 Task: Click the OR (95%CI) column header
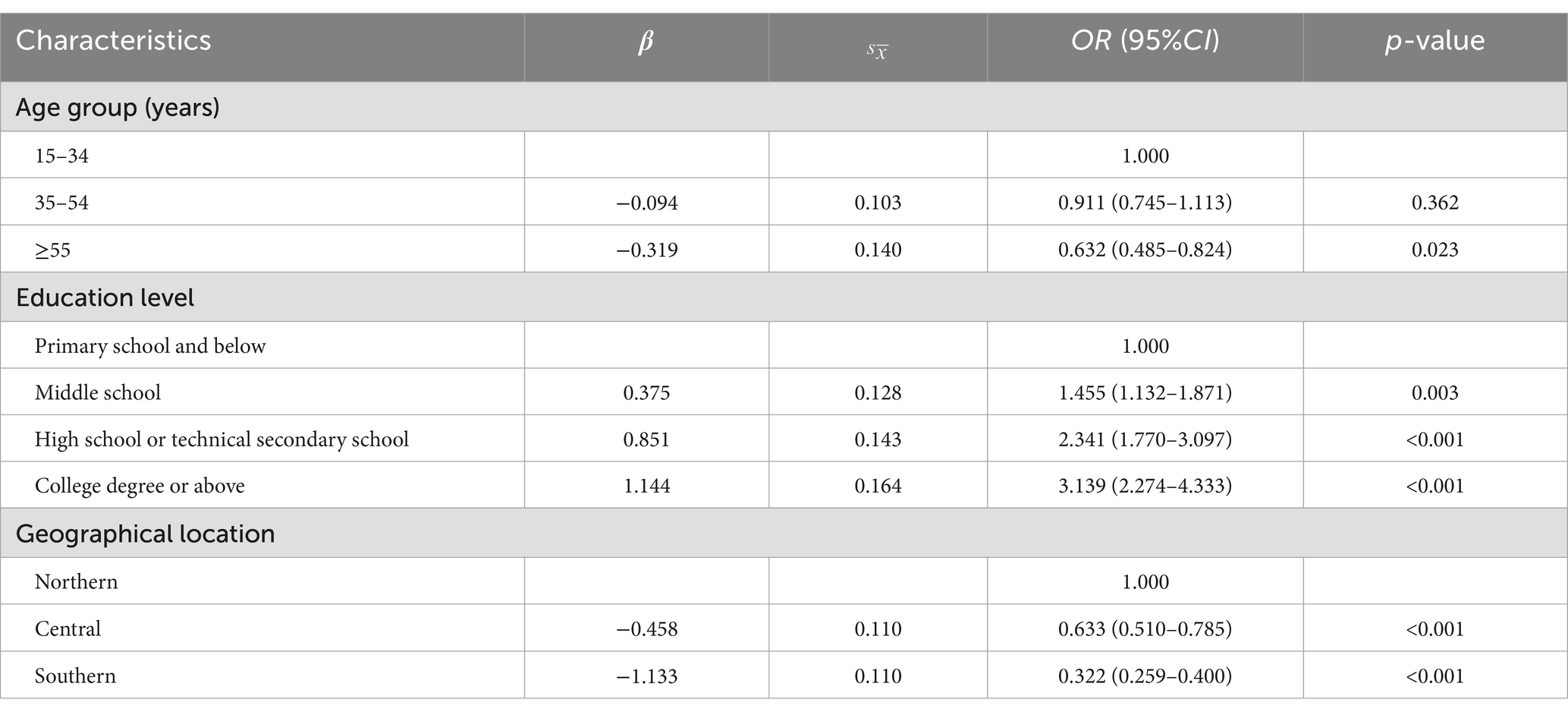(x=1145, y=40)
